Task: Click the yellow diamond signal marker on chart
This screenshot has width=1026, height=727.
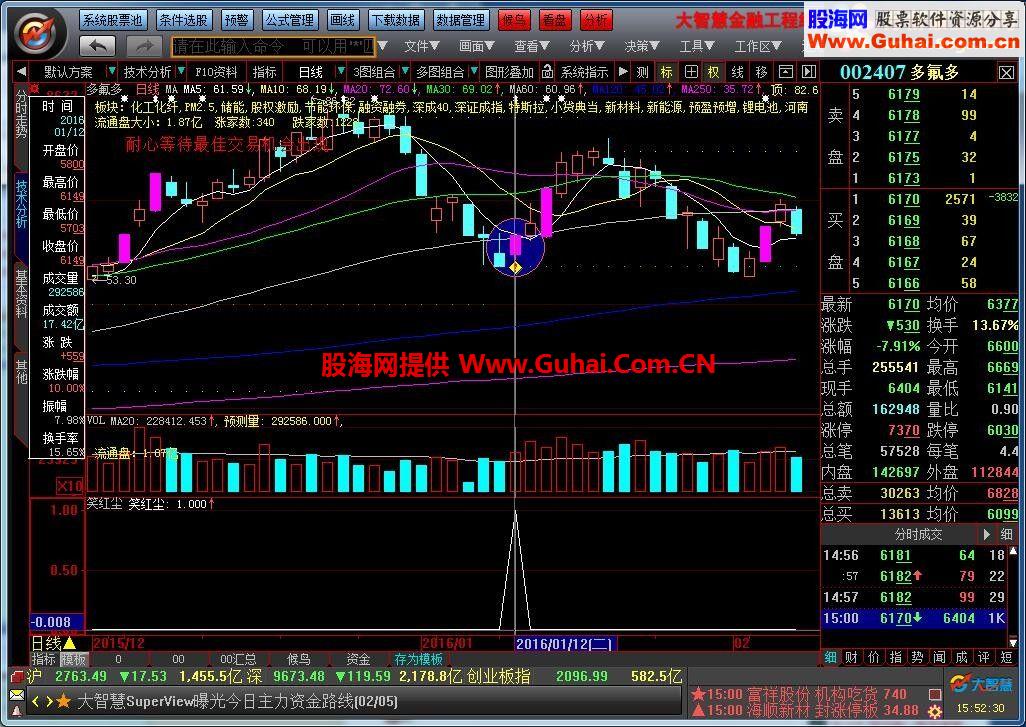Action: 516,267
